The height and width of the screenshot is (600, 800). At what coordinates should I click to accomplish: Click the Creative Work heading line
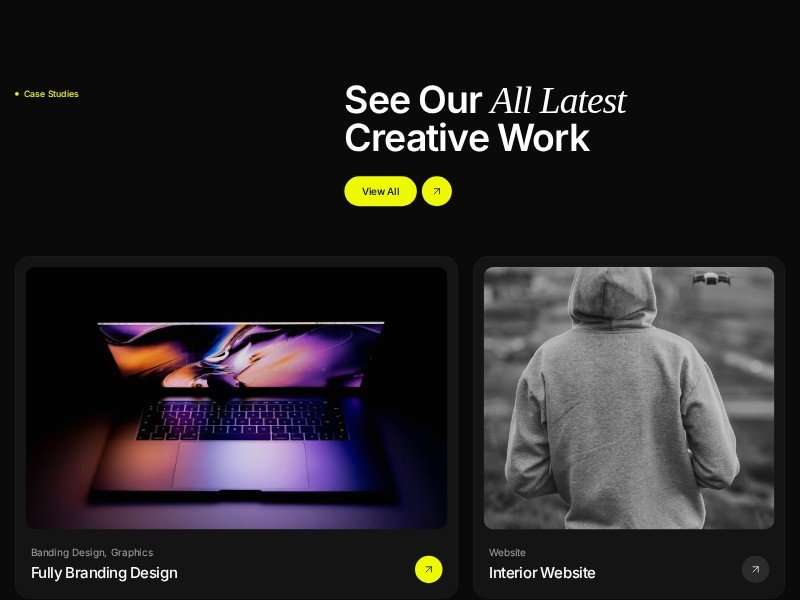(467, 138)
